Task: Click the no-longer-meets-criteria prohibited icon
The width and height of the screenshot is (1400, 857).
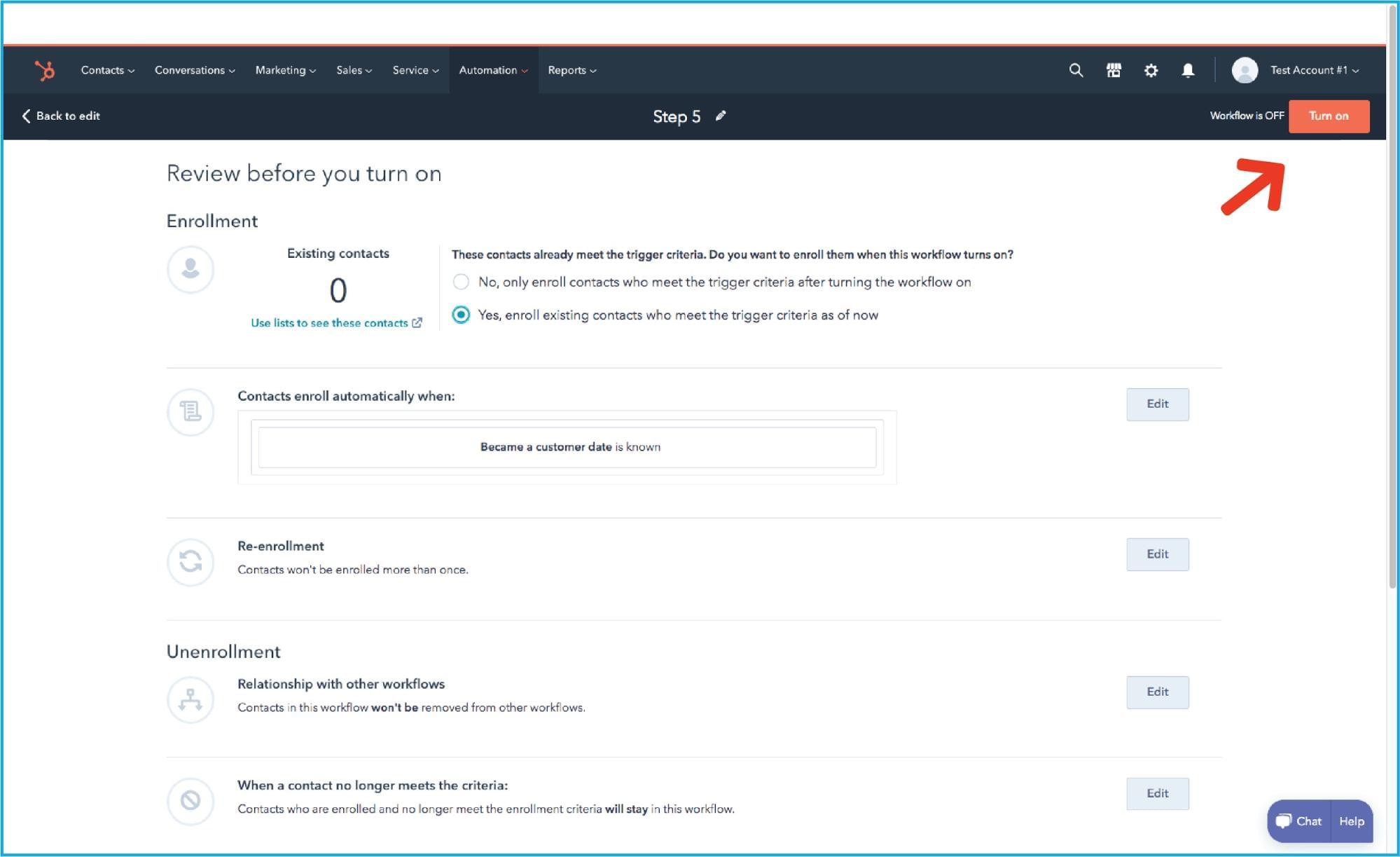Action: coord(190,800)
